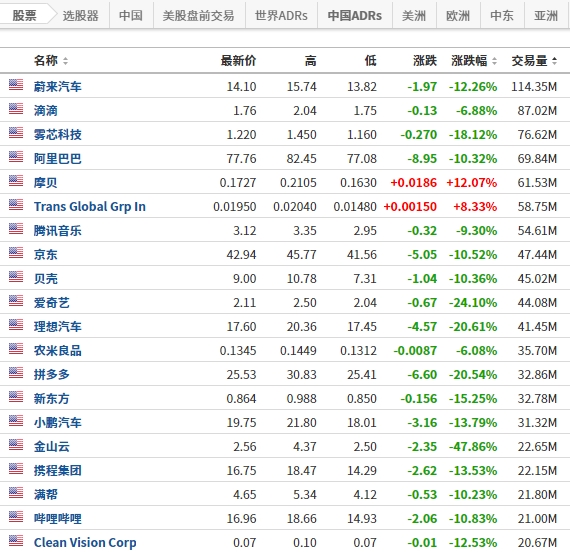Open the 阿里巴巴 stock link
Viewport: 570px width, 552px height.
click(x=57, y=159)
